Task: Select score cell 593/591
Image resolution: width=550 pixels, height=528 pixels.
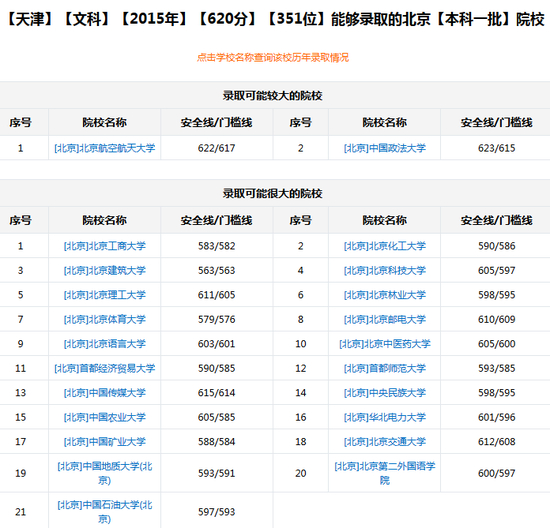Action: [x=216, y=473]
